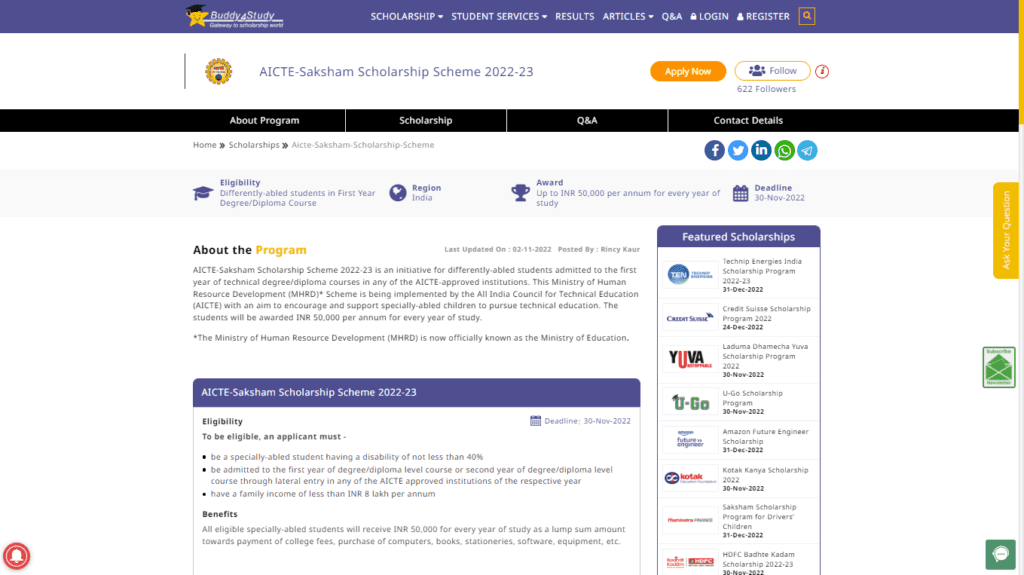Expand the Scholarship dropdown menu
This screenshot has height=575, width=1024.
coord(407,16)
